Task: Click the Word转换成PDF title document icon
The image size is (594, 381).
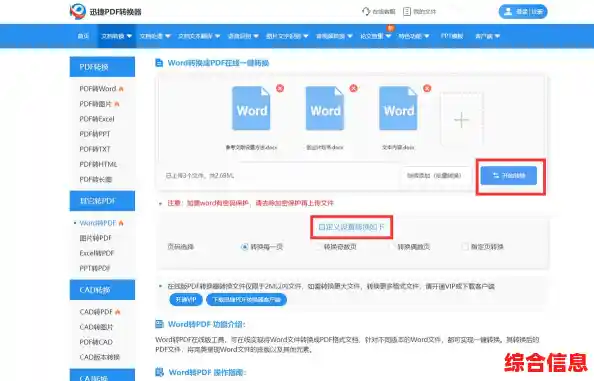Action: coord(159,63)
